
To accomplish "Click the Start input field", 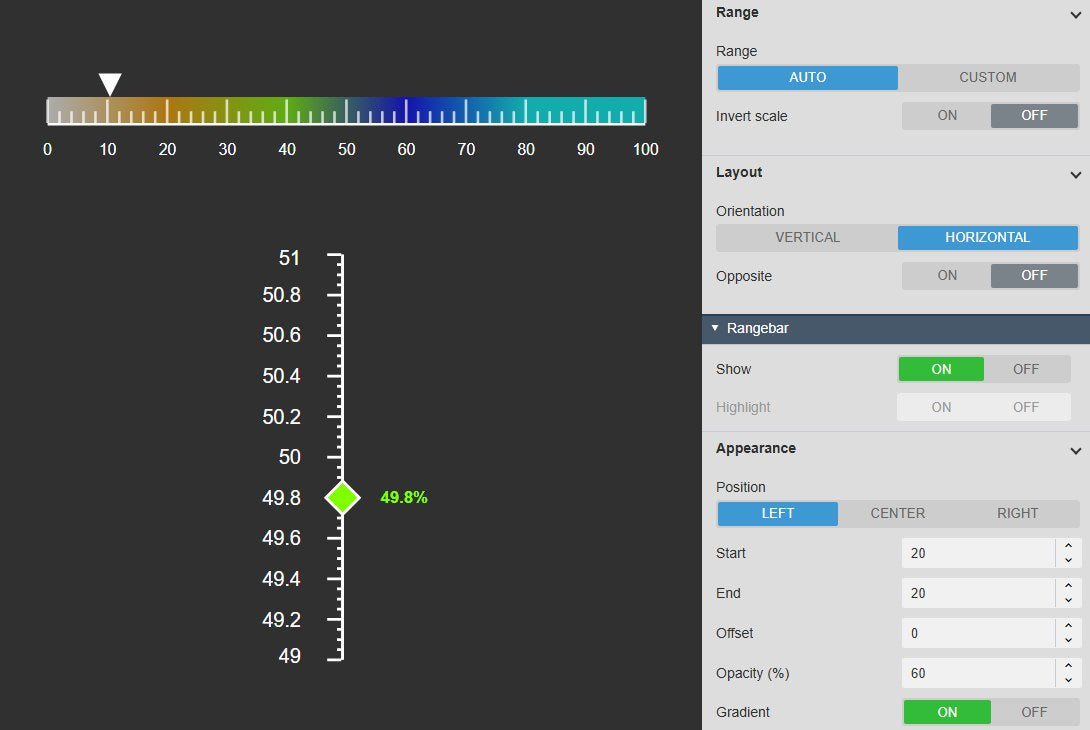I will point(979,553).
